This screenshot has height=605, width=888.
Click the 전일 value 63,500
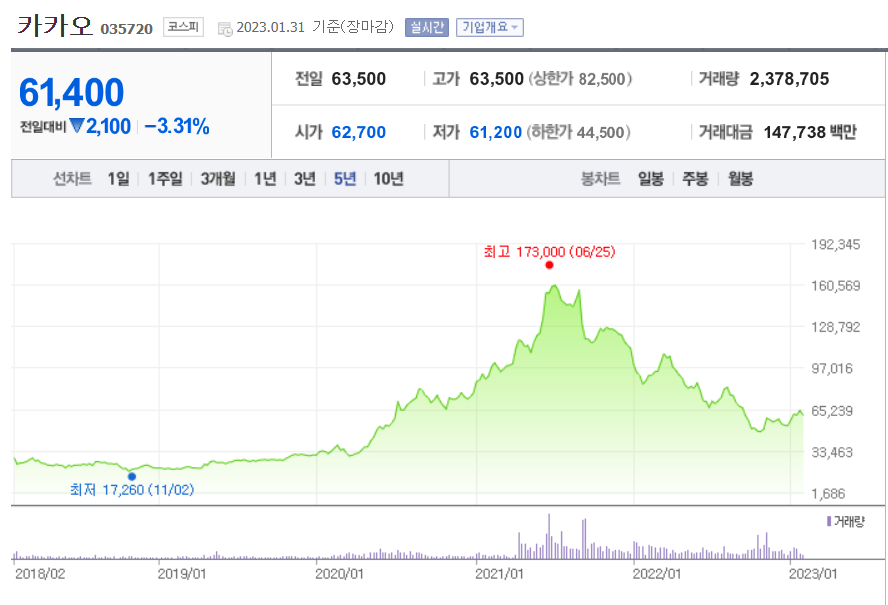click(x=358, y=79)
